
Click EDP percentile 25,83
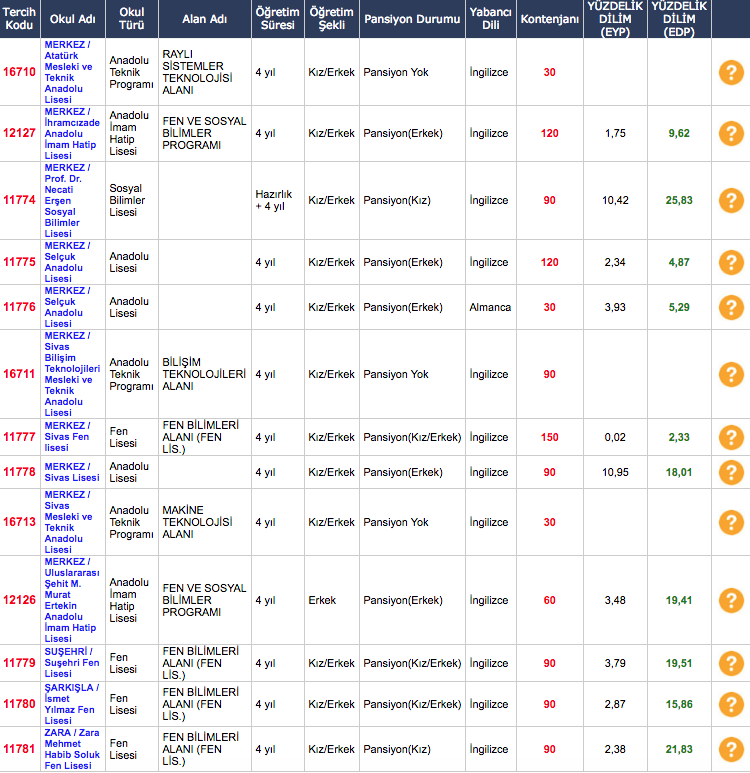click(x=679, y=200)
